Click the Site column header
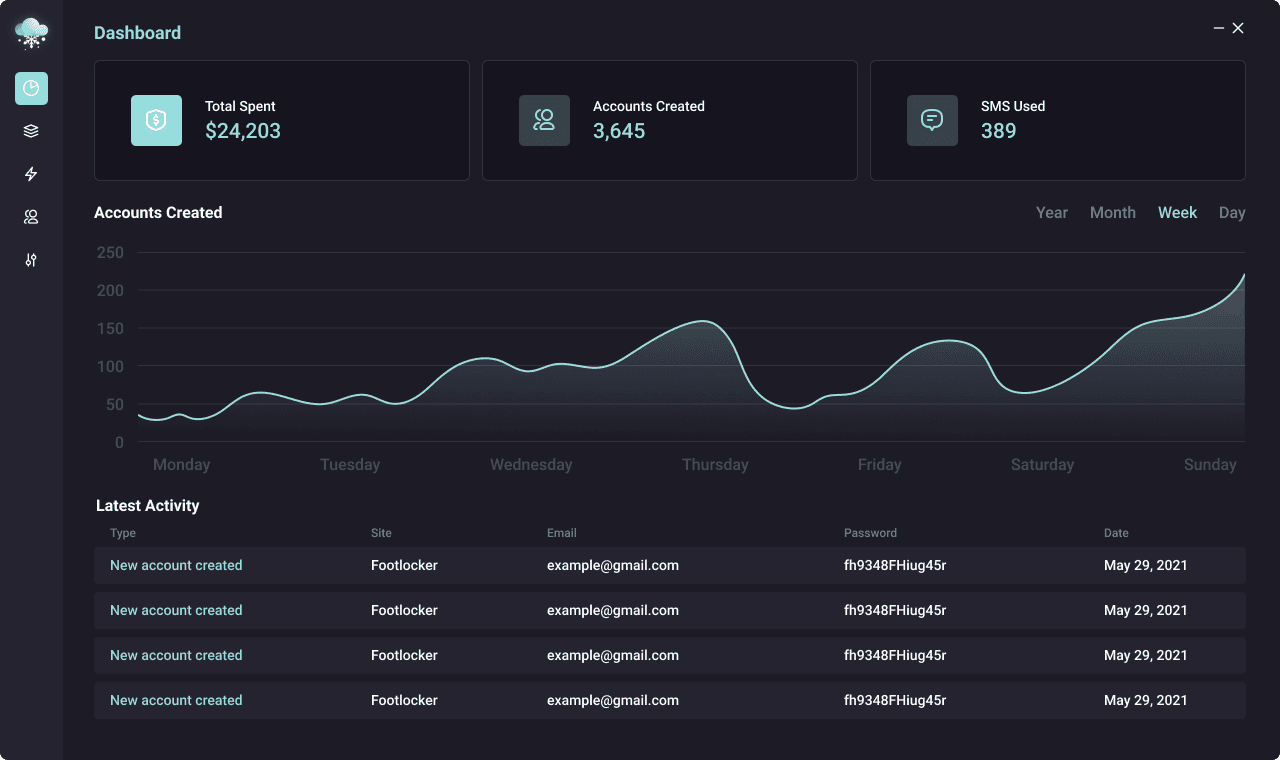The height and width of the screenshot is (760, 1280). 381,533
